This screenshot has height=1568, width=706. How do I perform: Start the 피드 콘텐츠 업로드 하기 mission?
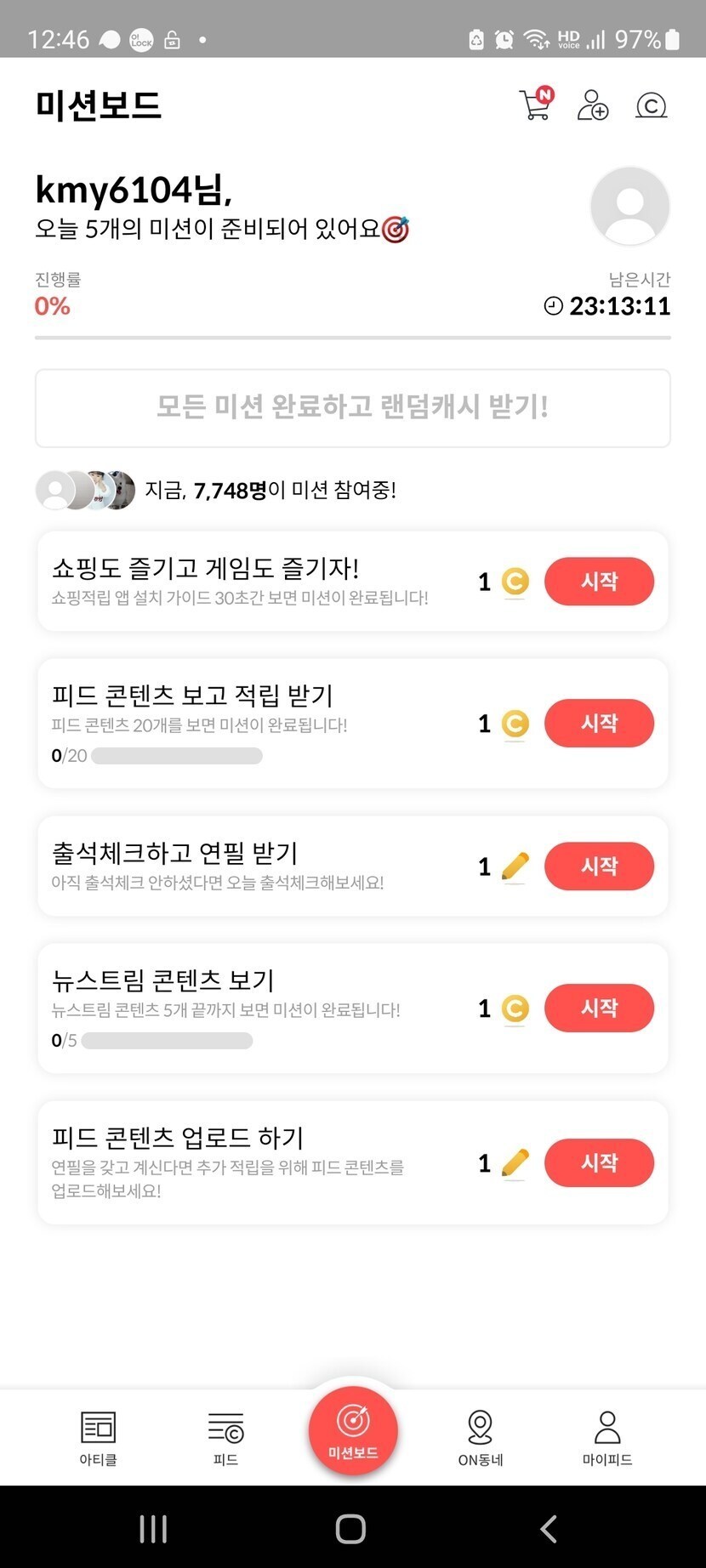click(x=599, y=1163)
